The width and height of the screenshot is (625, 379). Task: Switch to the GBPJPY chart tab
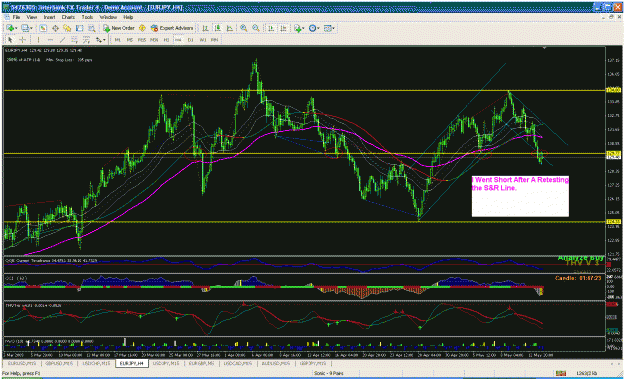pos(312,363)
